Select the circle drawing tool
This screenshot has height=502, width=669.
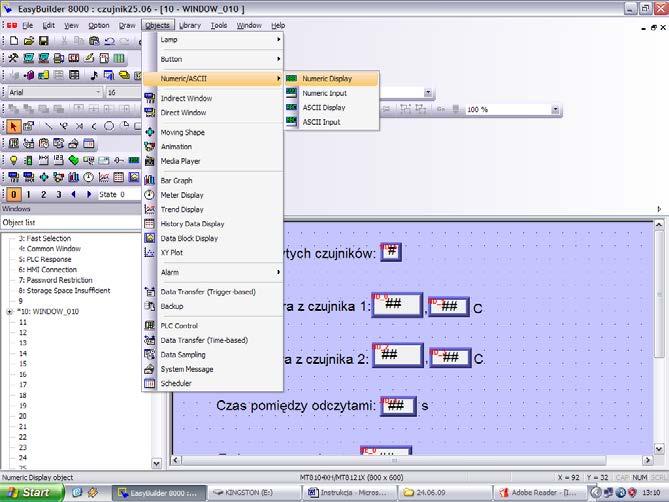click(109, 126)
